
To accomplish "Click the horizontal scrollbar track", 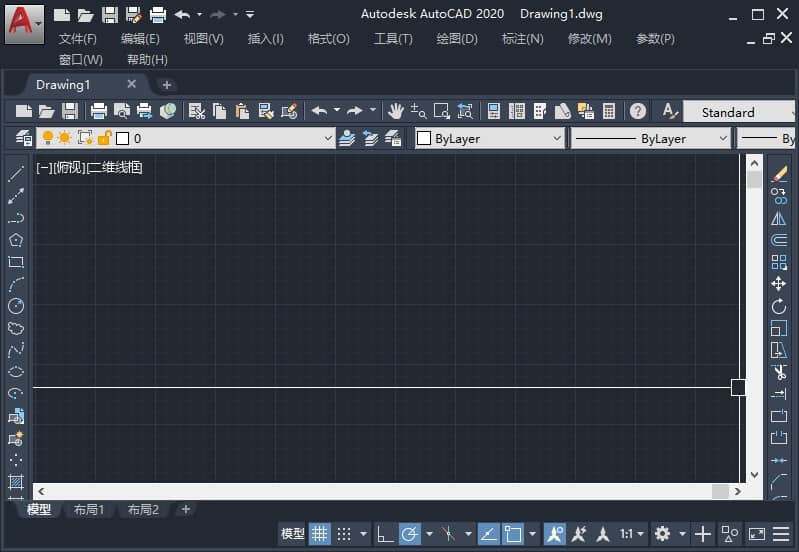I will [389, 491].
